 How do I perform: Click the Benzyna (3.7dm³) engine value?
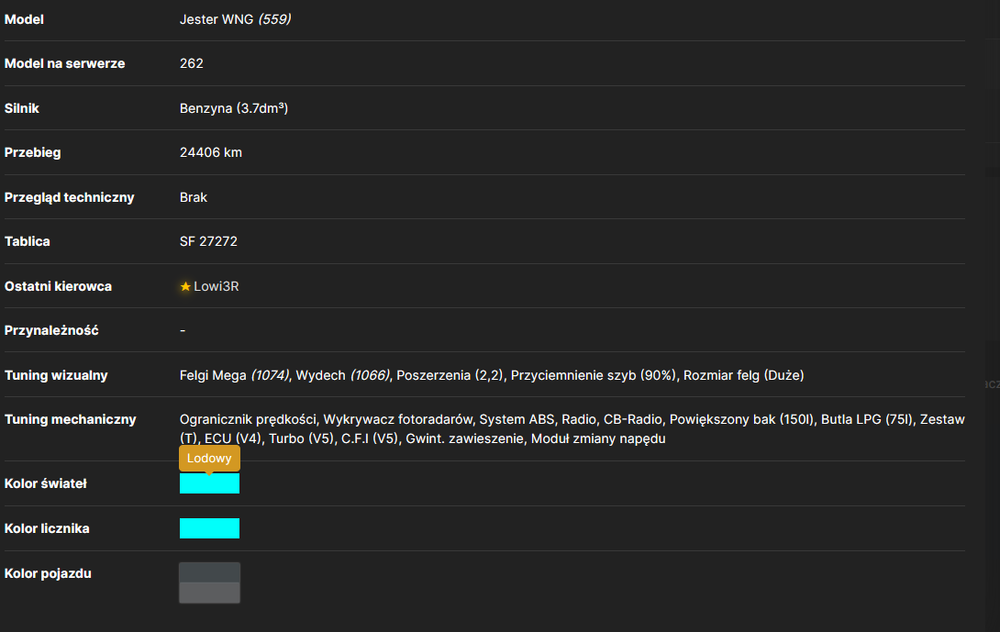point(234,108)
